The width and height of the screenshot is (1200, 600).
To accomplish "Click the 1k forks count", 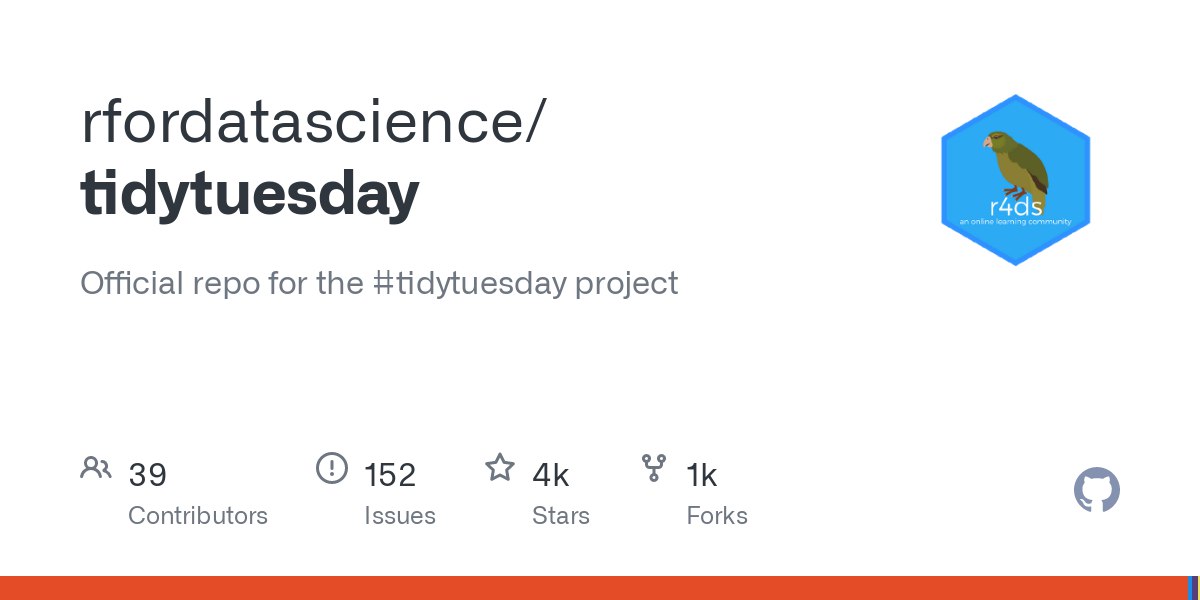I will click(x=702, y=475).
